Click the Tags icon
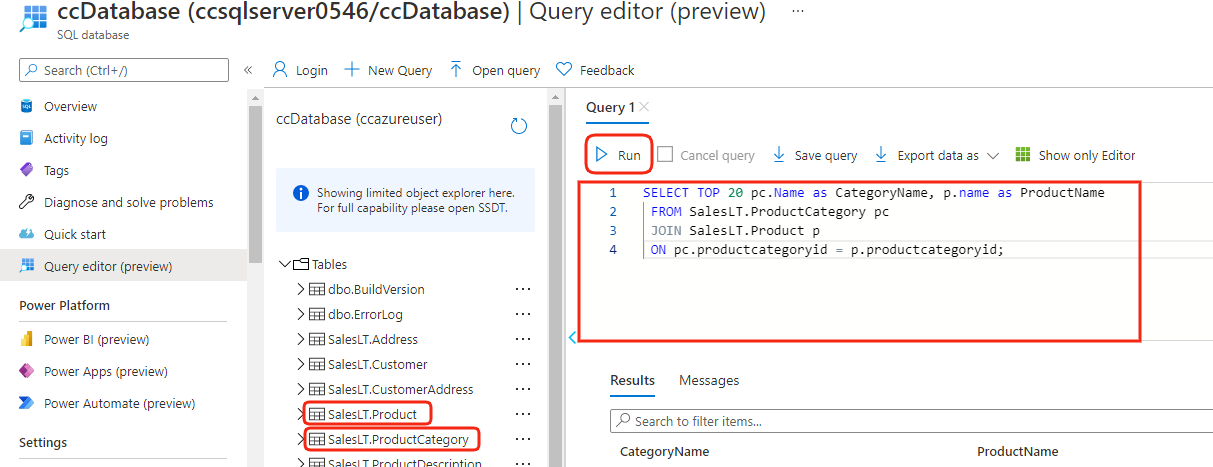This screenshot has height=467, width=1213. pos(27,170)
